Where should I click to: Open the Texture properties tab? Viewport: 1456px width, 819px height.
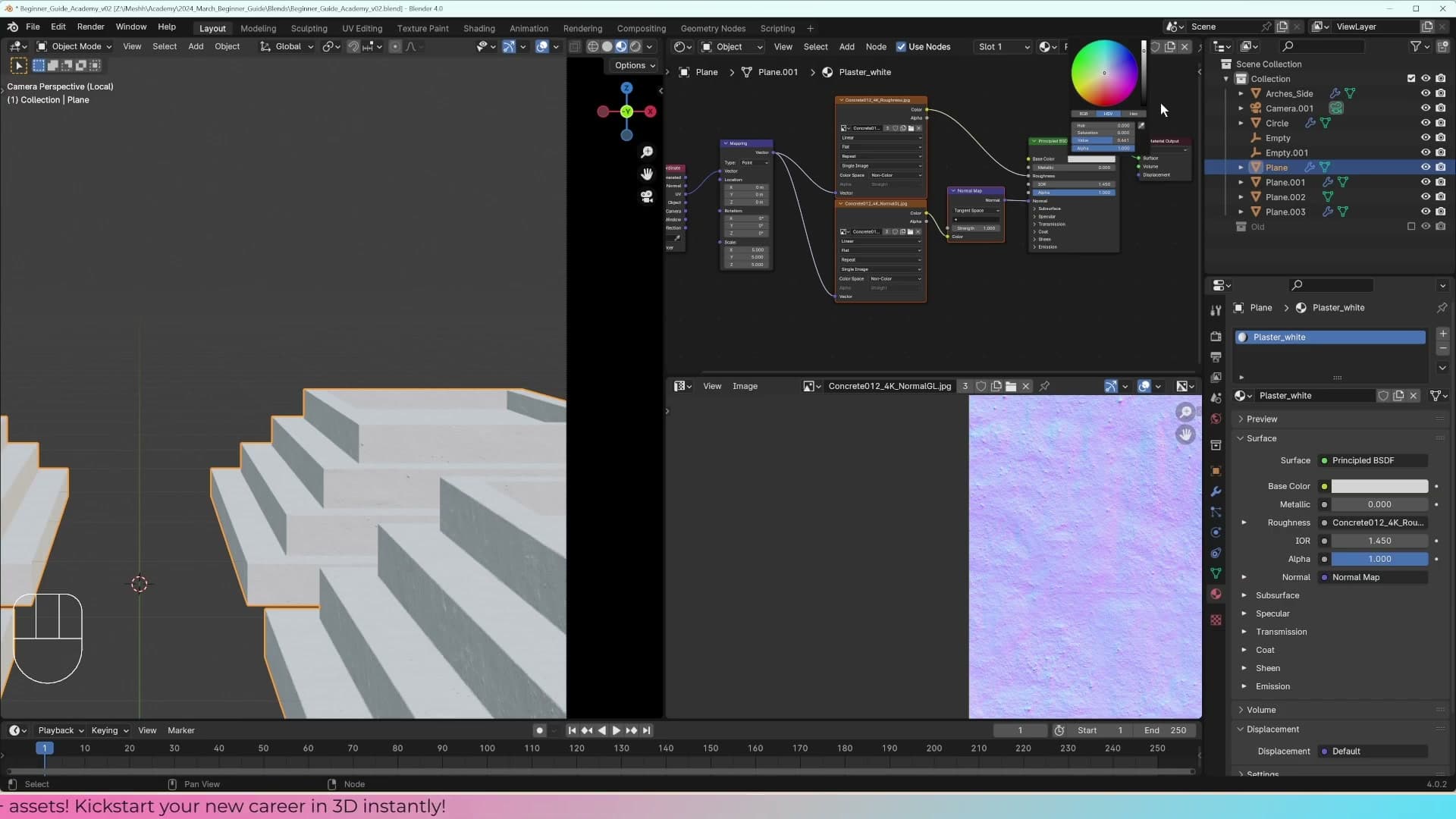[1216, 620]
